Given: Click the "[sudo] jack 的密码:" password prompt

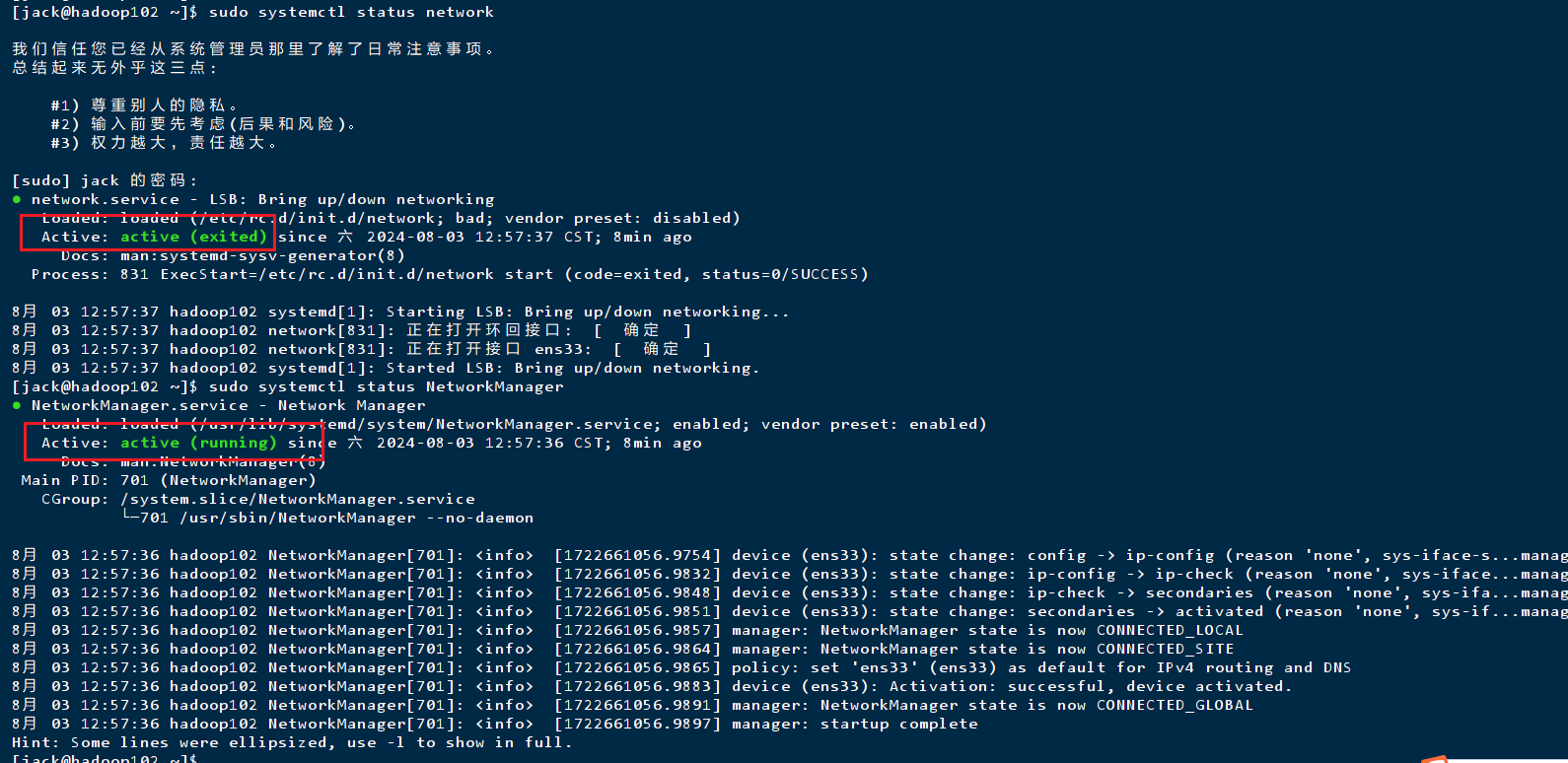Looking at the screenshot, I should [105, 180].
